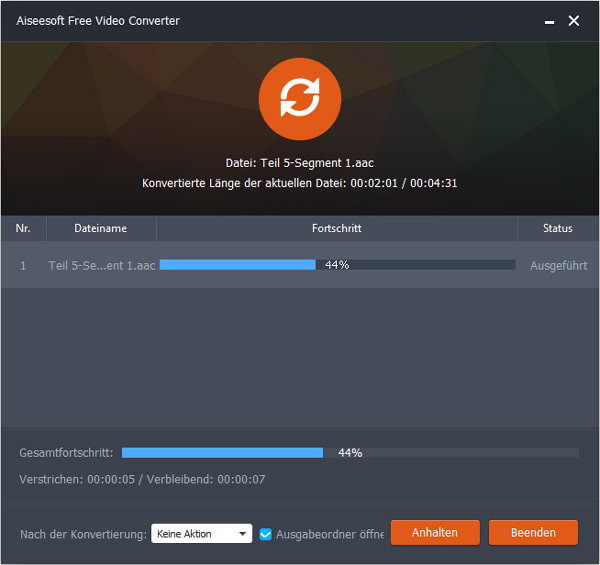
Task: Toggle the Ausgabeordner öffnen checkbox
Action: 266,534
